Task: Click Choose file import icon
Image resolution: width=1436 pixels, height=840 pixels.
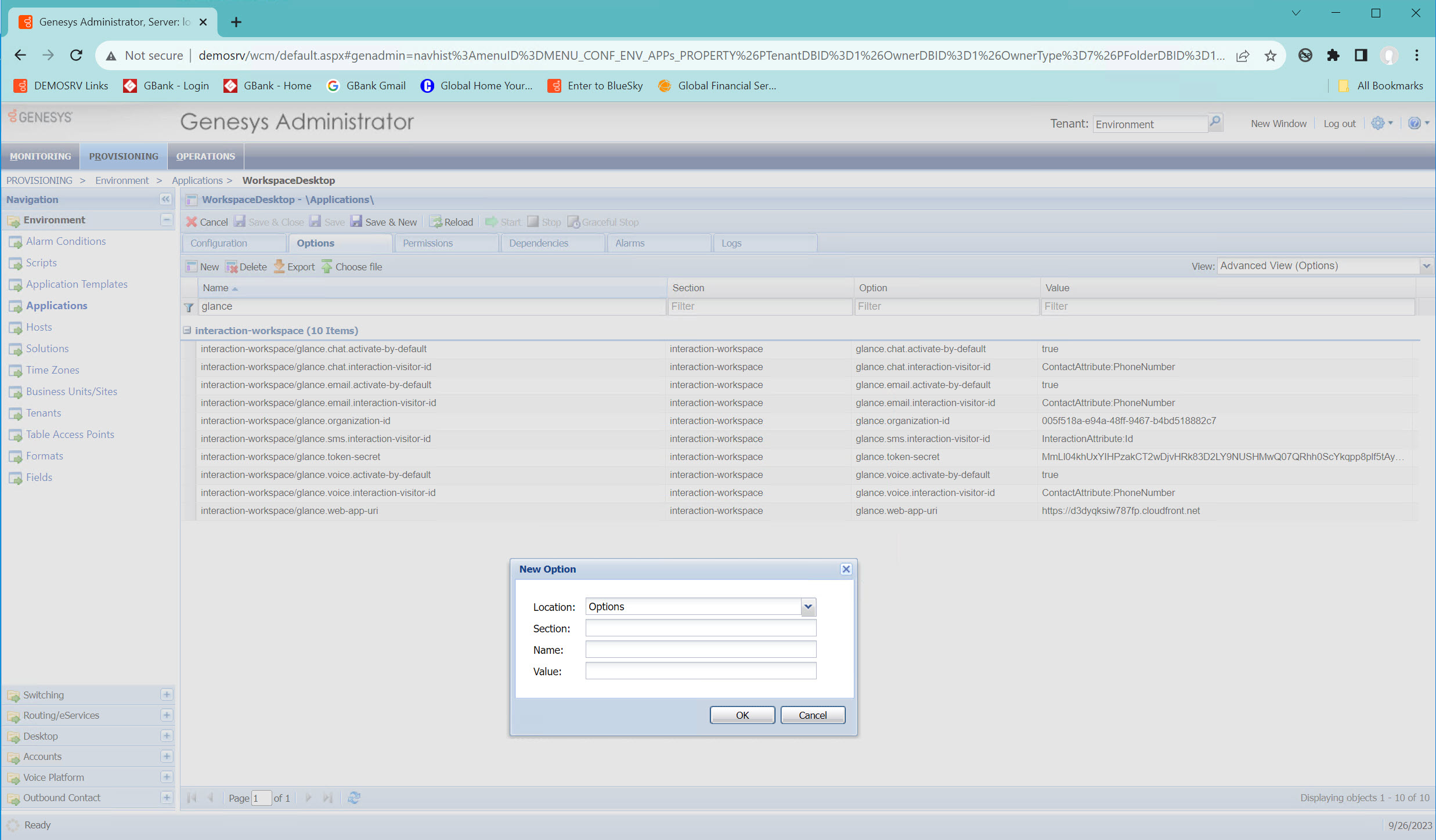Action: (327, 266)
